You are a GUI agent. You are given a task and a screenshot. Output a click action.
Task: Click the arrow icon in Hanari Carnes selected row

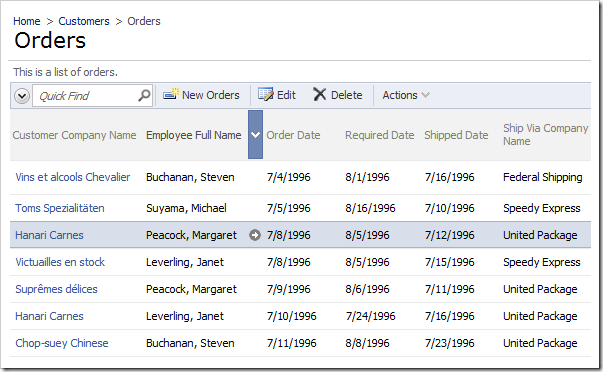(x=255, y=235)
